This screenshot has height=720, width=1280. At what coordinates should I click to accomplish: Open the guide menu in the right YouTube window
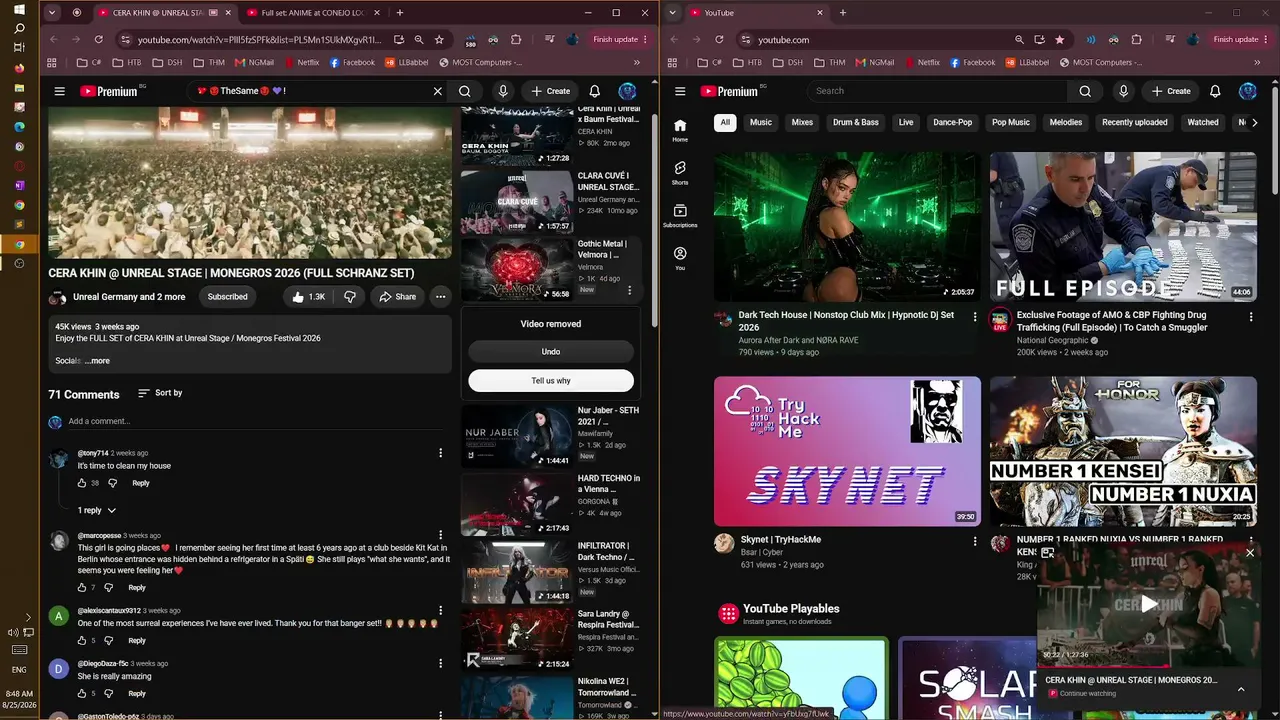click(x=680, y=91)
